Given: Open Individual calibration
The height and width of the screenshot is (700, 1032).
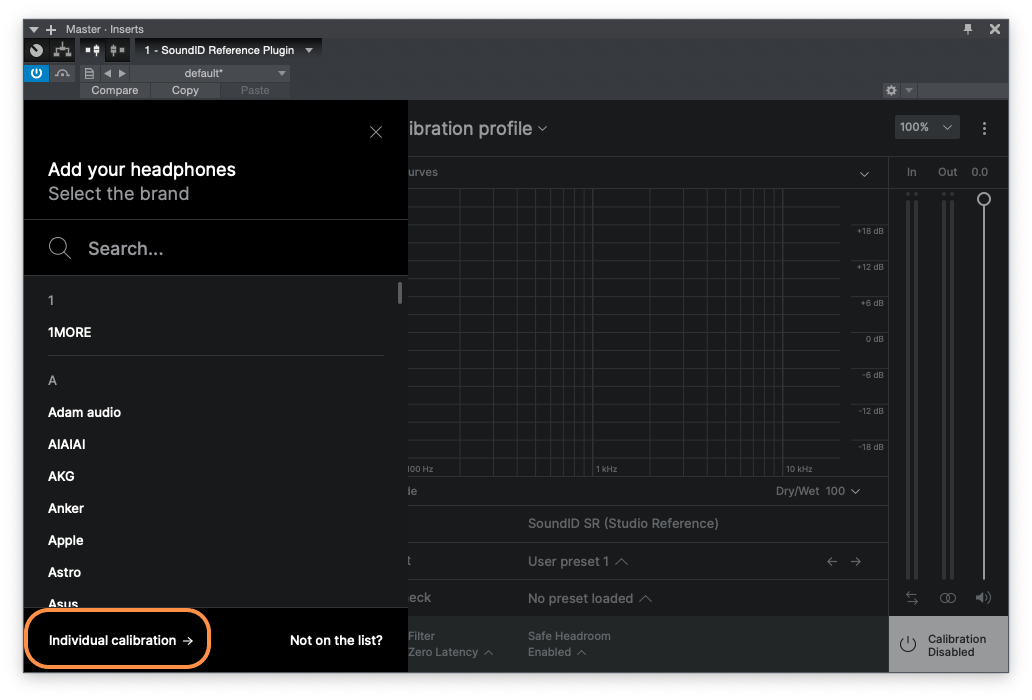Looking at the screenshot, I should click(x=120, y=640).
